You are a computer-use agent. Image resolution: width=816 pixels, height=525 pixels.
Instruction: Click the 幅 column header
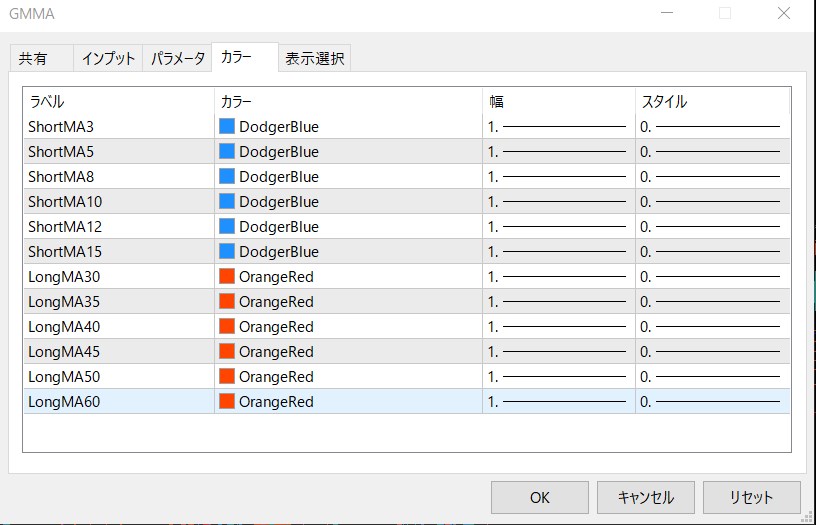click(559, 101)
